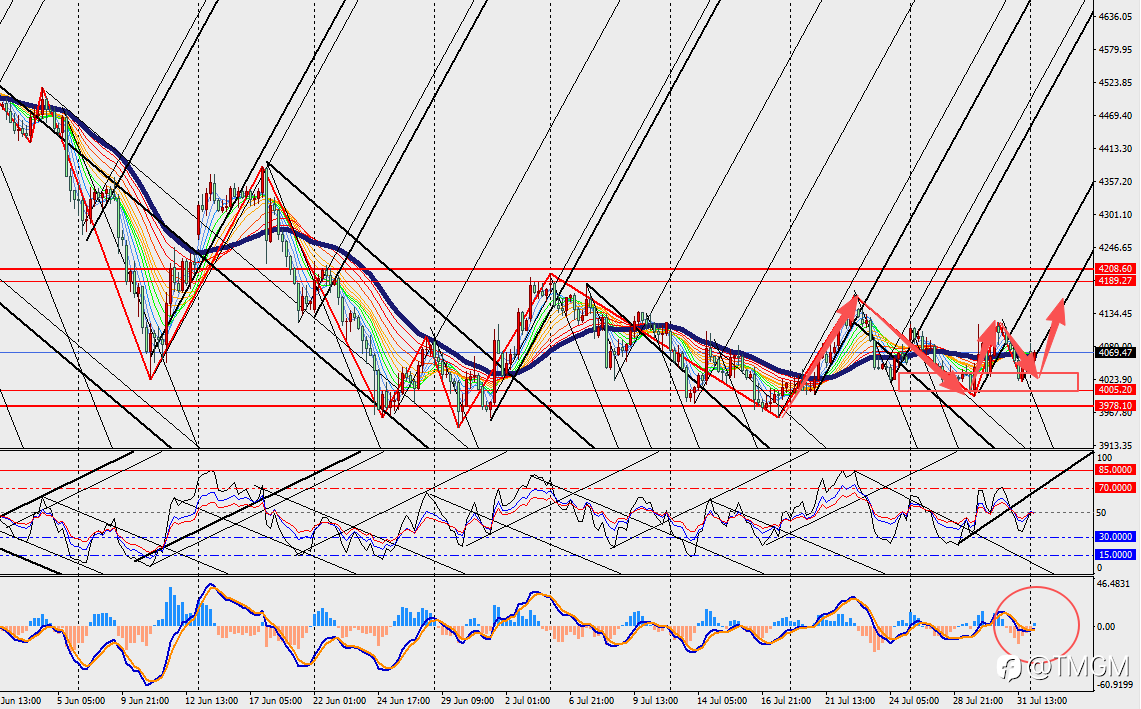Click the 24 Jul 05:00 time label
Screen dimensions: 1141x709
coord(915,701)
